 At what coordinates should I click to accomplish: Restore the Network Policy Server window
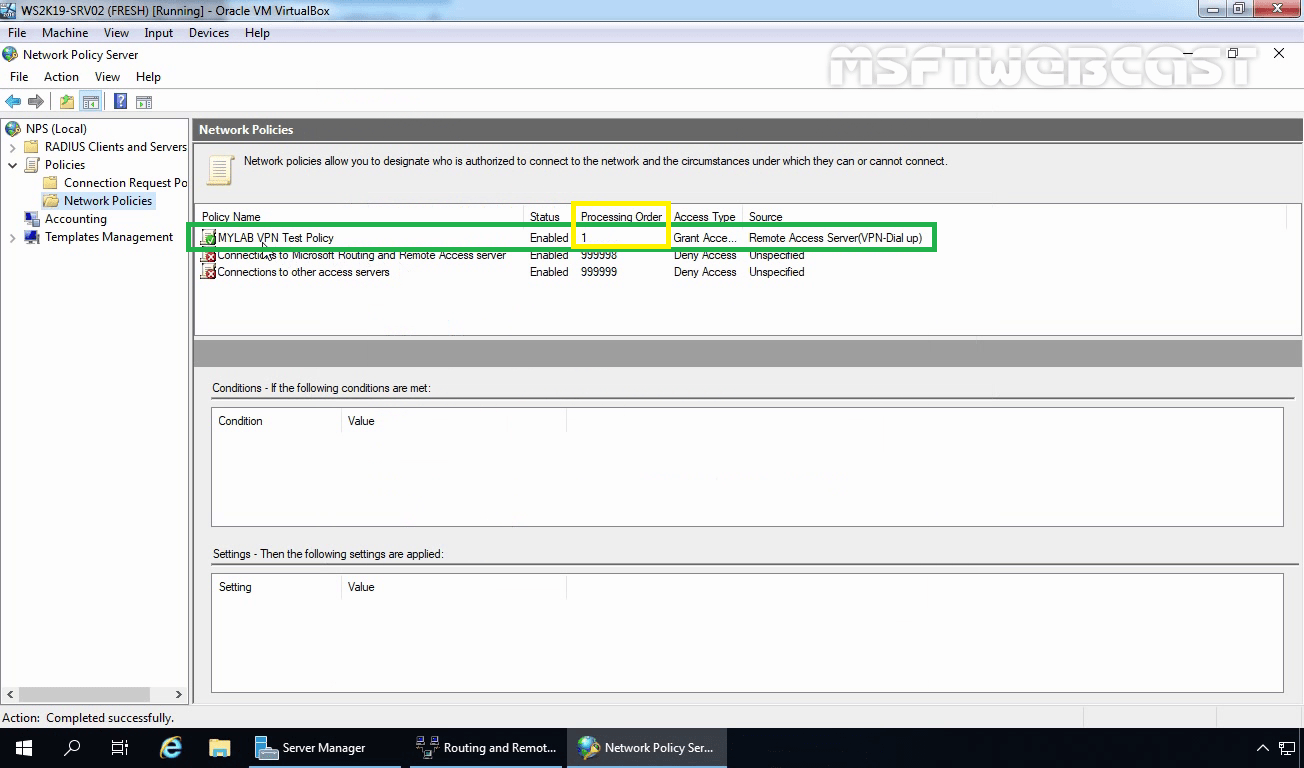click(x=1233, y=54)
